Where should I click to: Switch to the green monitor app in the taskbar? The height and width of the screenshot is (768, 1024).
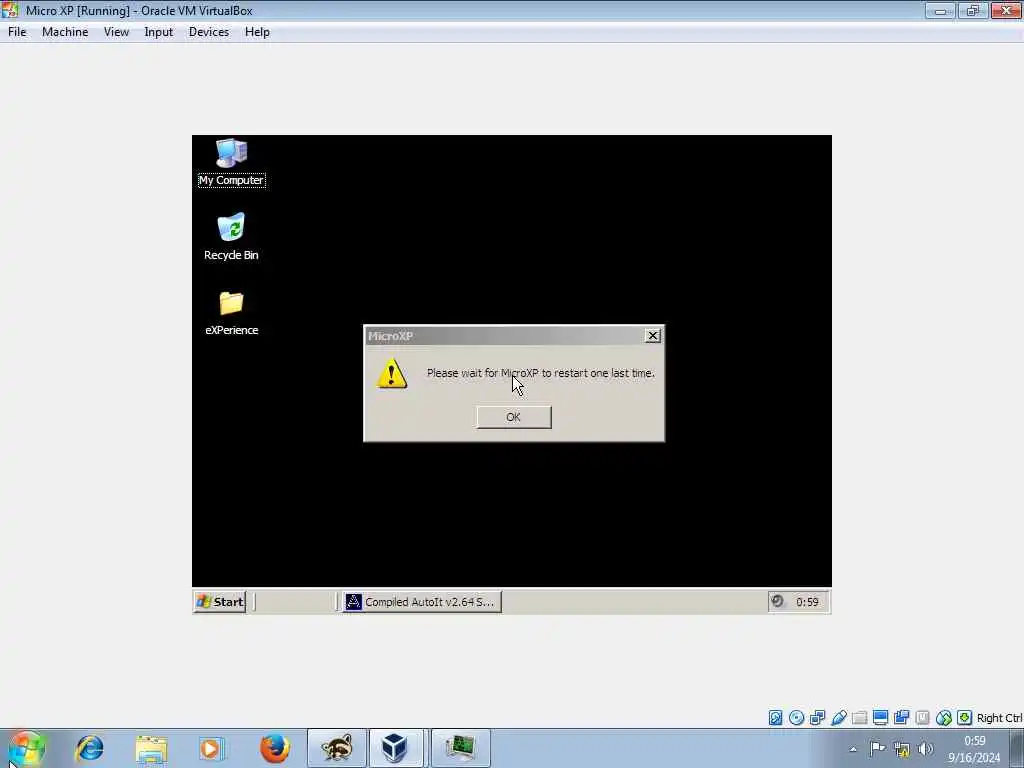(x=460, y=748)
